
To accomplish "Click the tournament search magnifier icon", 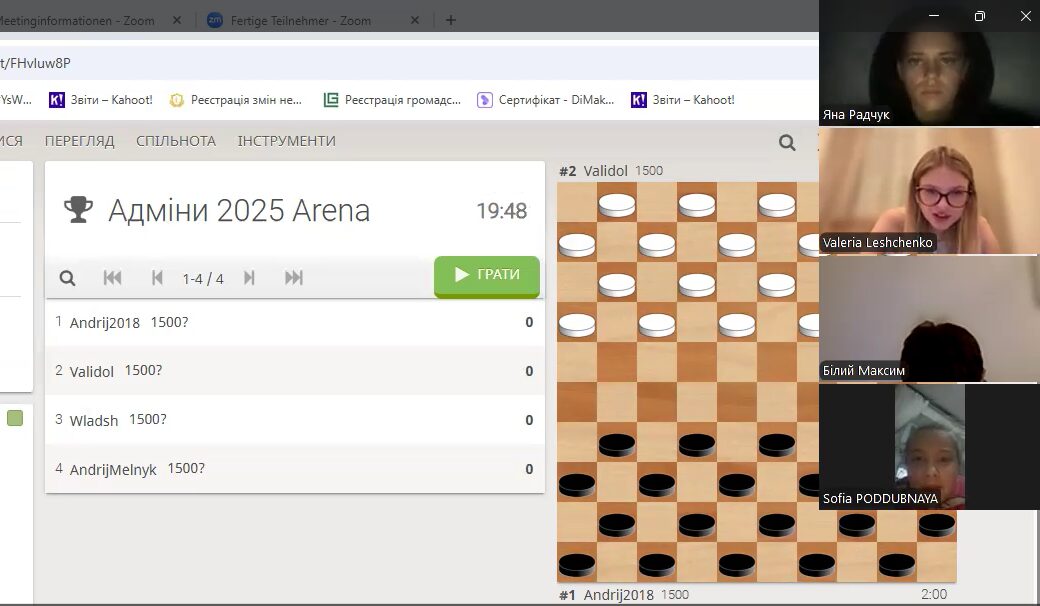I will [67, 278].
